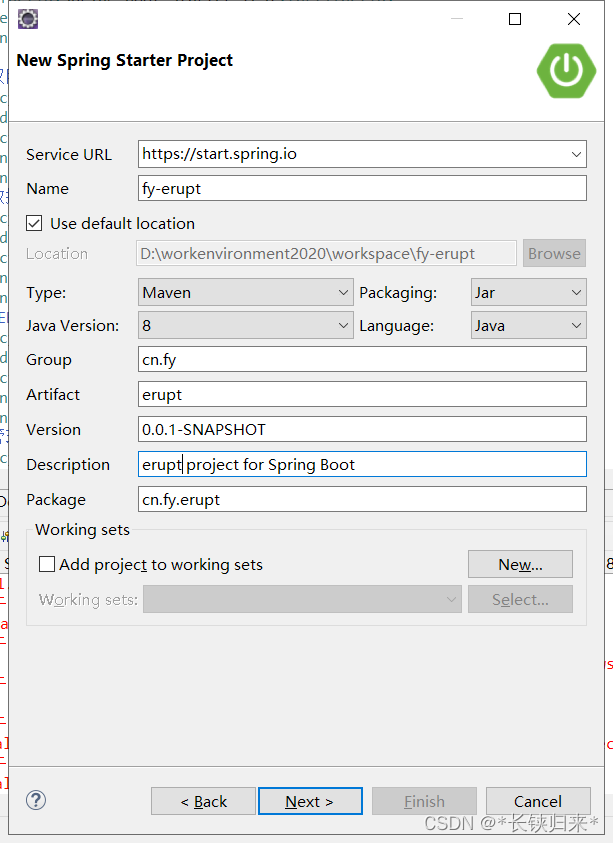Screen dimensions: 613x843
Task: Cancel the new project wizard
Action: tap(538, 801)
